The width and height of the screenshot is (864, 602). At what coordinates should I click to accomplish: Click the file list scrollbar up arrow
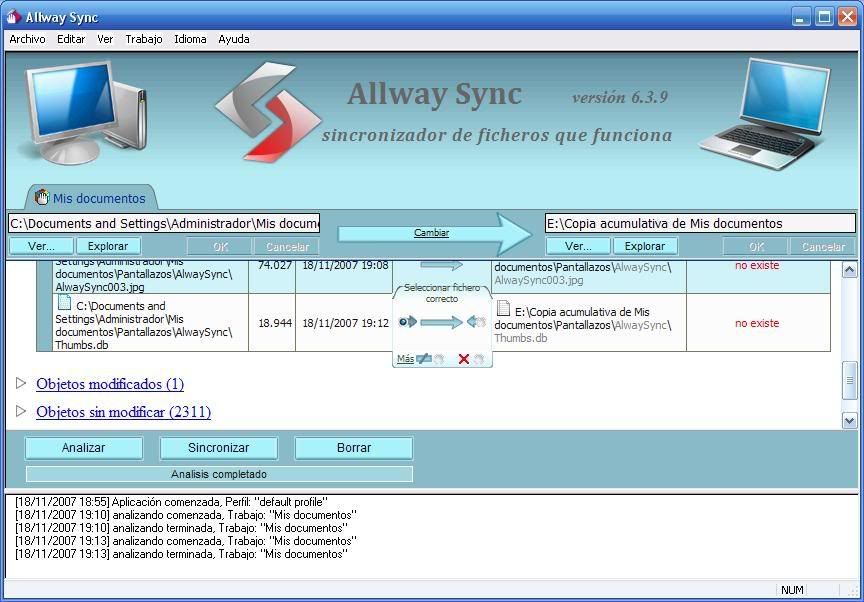[x=850, y=270]
